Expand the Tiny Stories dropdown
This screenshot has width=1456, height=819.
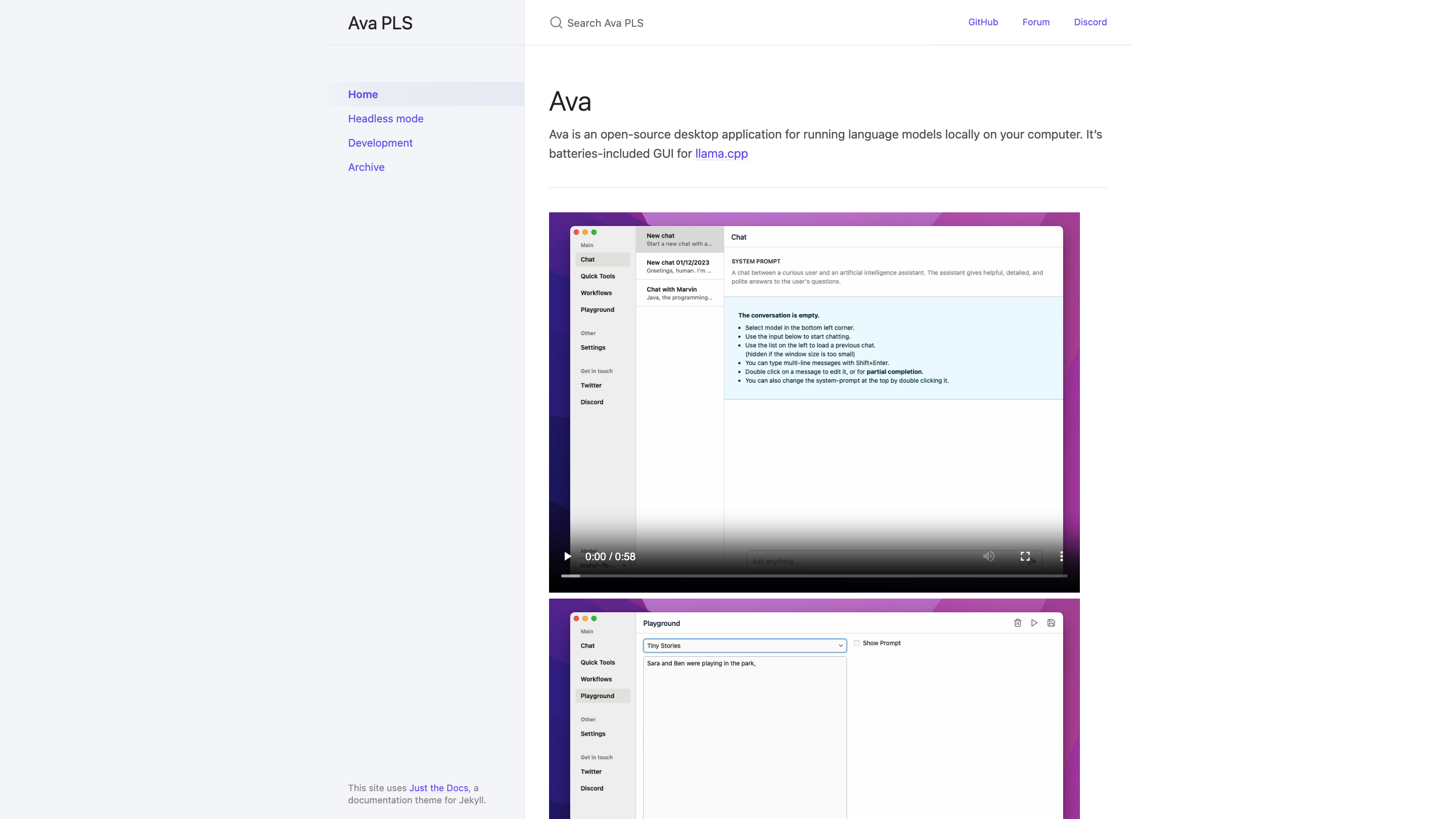tap(744, 646)
